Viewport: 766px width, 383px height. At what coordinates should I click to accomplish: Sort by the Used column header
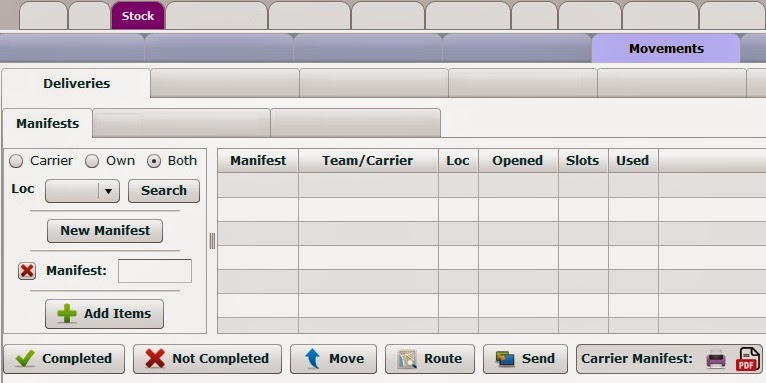point(633,161)
